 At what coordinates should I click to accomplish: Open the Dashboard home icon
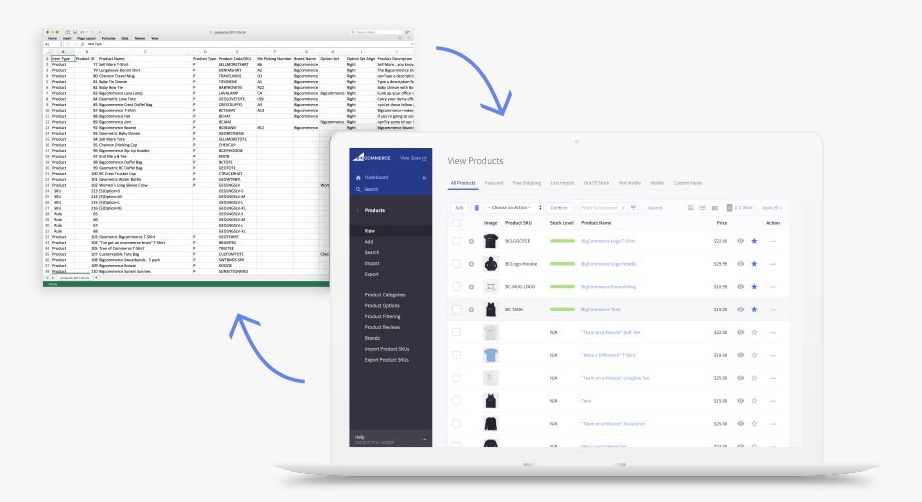[358, 178]
